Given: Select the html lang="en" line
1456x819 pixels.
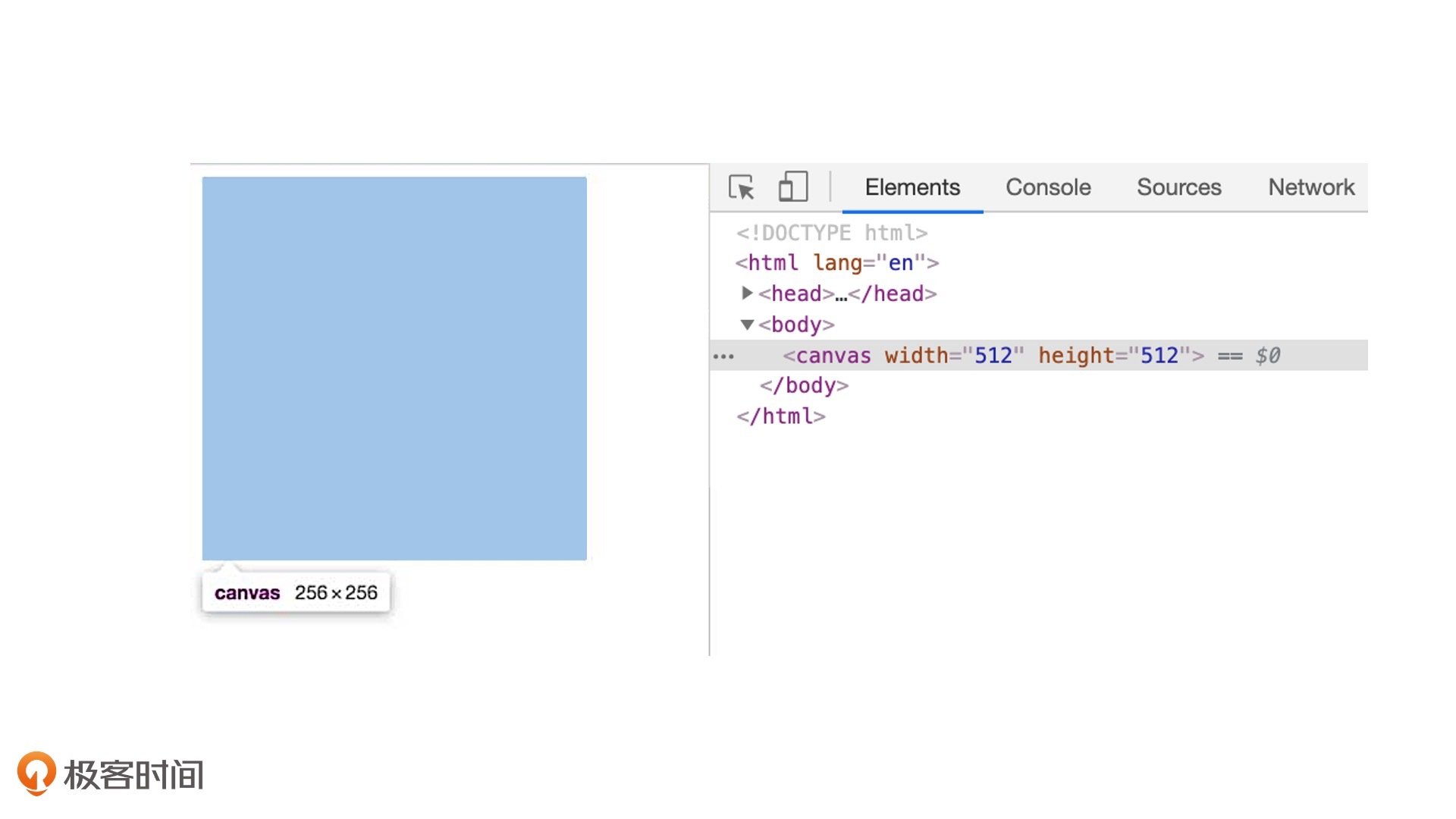Looking at the screenshot, I should coord(836,263).
